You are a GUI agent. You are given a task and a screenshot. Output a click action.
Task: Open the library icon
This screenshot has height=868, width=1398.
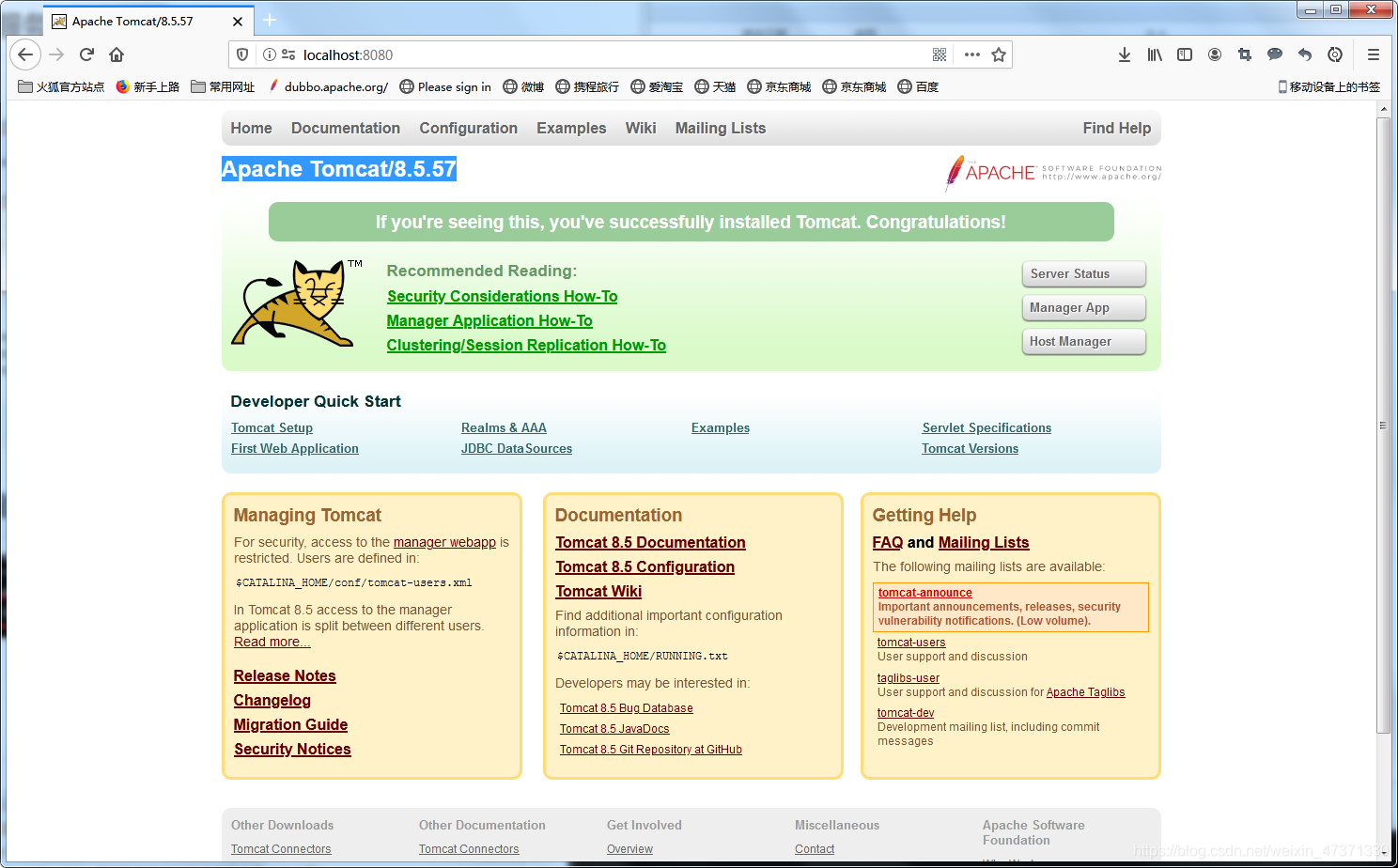1155,54
